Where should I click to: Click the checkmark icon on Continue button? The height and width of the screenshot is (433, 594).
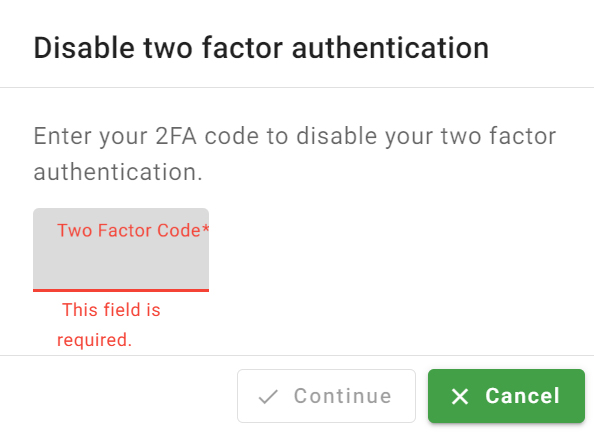click(268, 397)
